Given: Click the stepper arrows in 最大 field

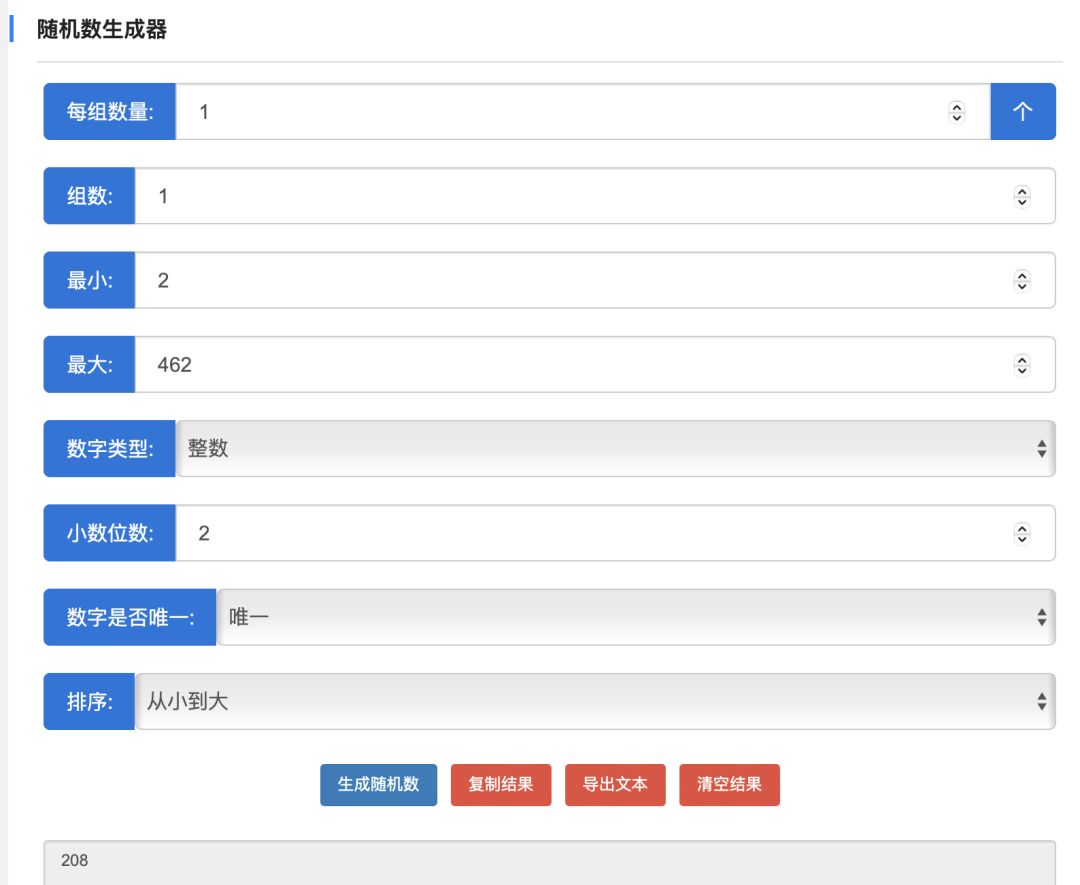Looking at the screenshot, I should [1021, 365].
